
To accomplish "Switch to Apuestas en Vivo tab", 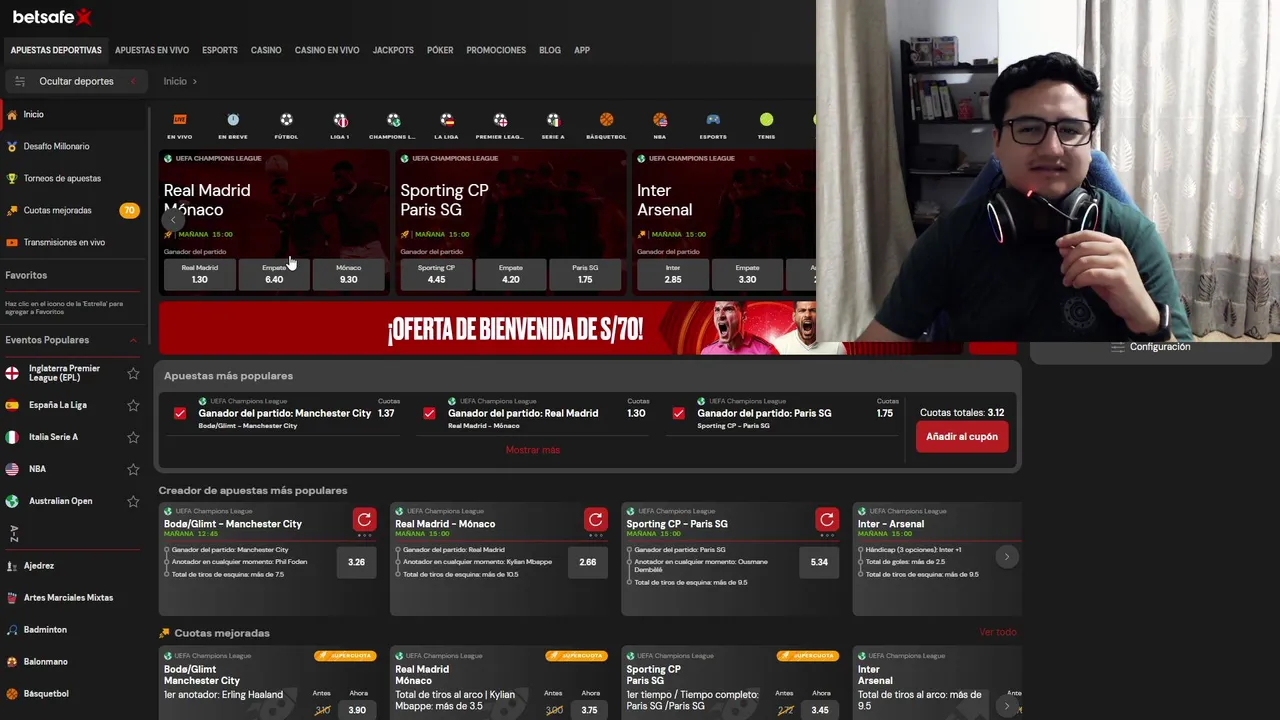I will 152,50.
